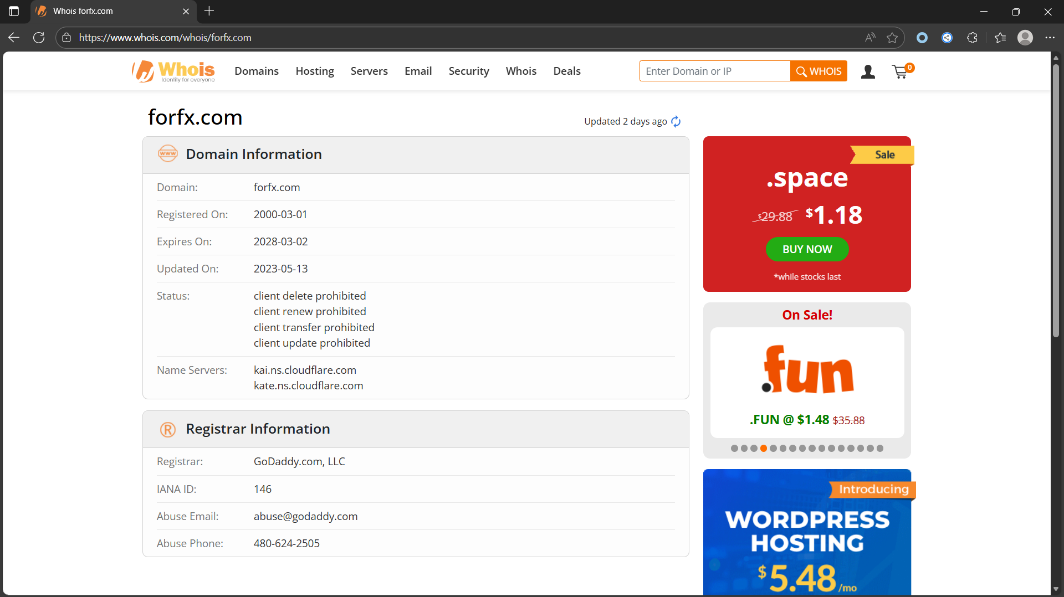Click the orange WHOIS search button
Image resolution: width=1064 pixels, height=597 pixels.
pyautogui.click(x=818, y=72)
